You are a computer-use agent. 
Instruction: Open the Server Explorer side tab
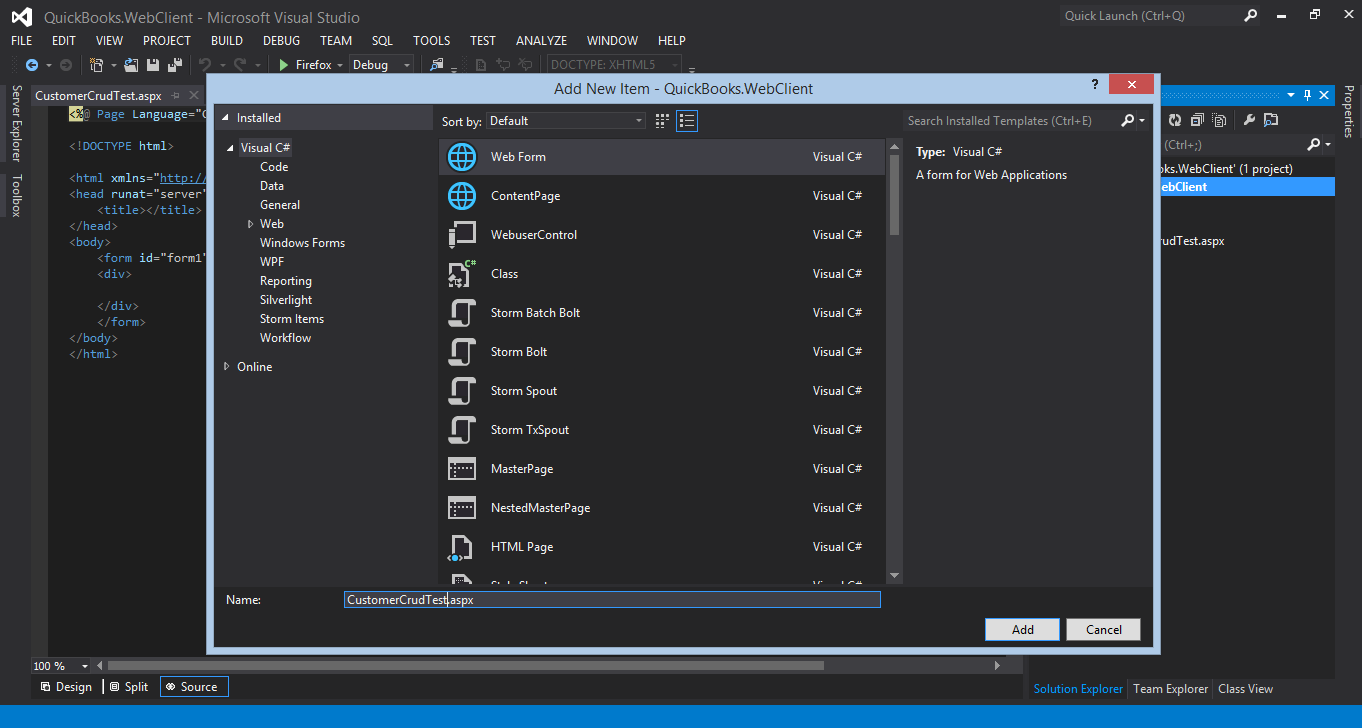[16, 123]
